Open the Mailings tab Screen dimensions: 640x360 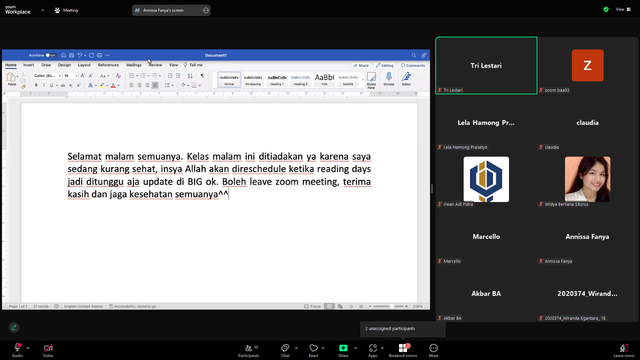(133, 65)
